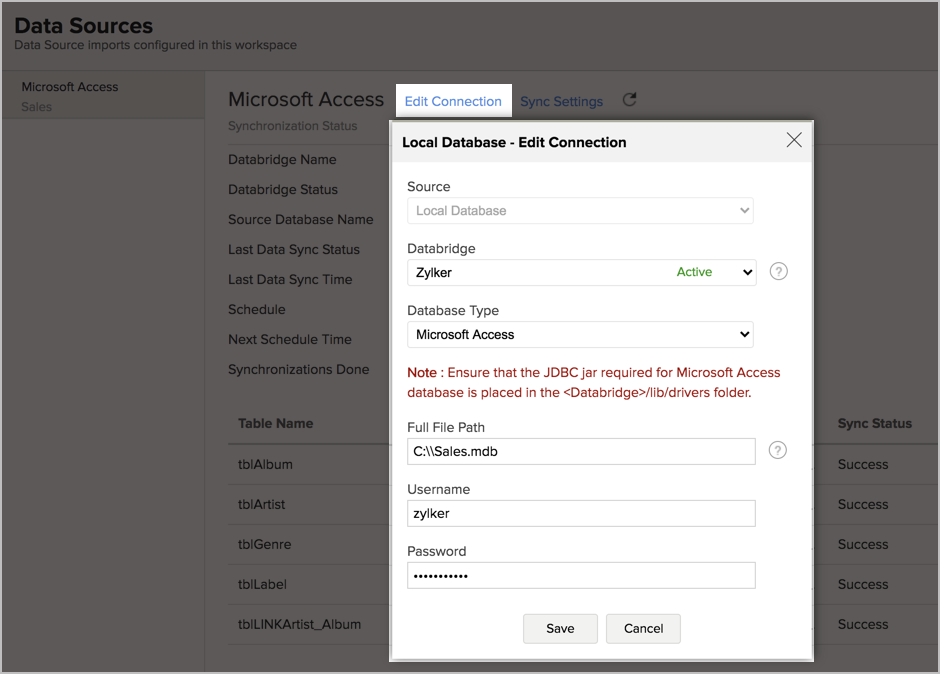Click Success status for tblArtist row
Viewport: 940px width, 674px height.
pyautogui.click(x=863, y=504)
